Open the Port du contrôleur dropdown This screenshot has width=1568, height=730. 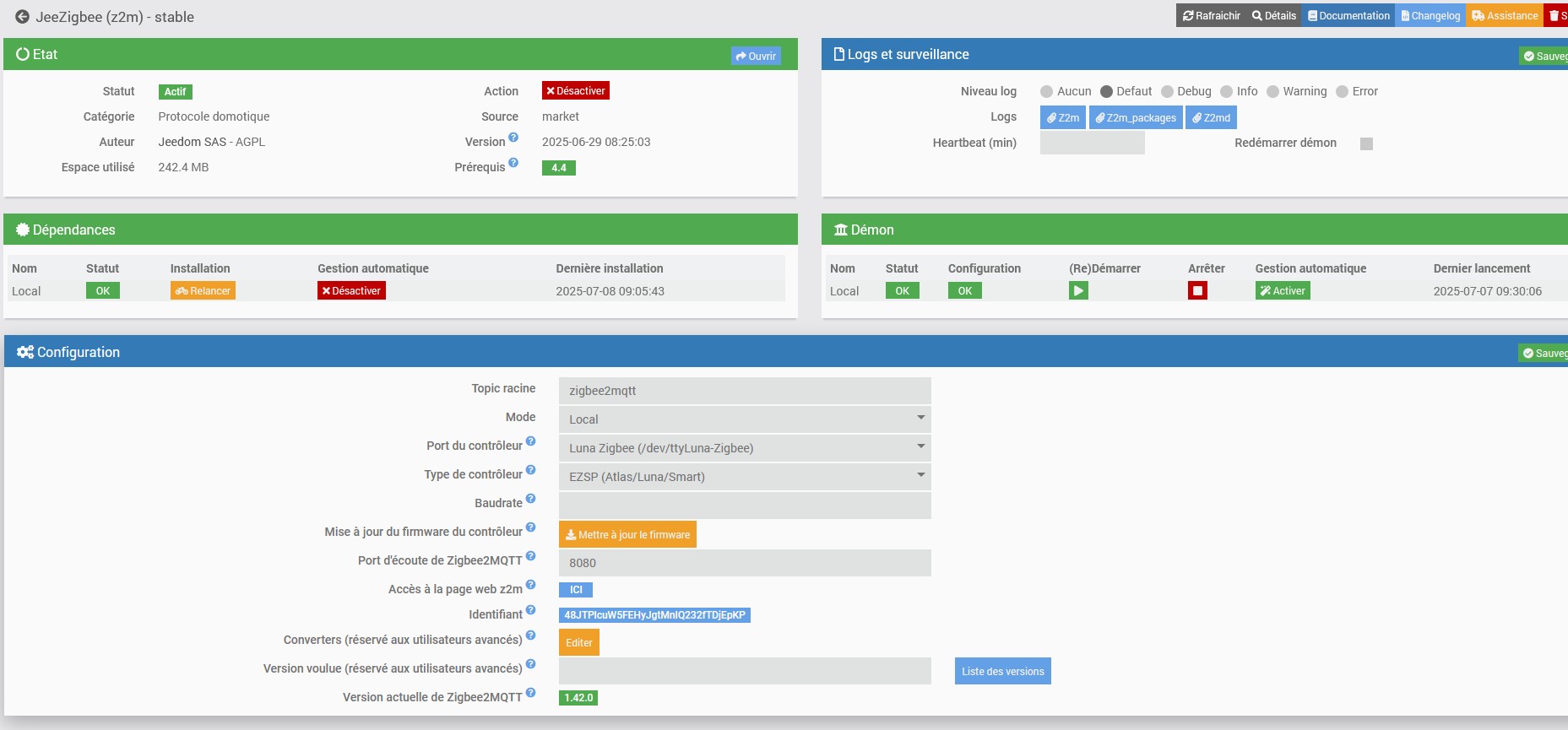click(745, 448)
